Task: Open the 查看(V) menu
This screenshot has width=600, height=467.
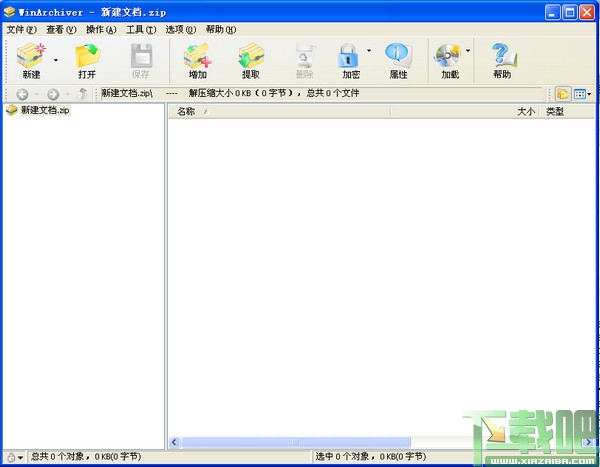Action: point(61,29)
